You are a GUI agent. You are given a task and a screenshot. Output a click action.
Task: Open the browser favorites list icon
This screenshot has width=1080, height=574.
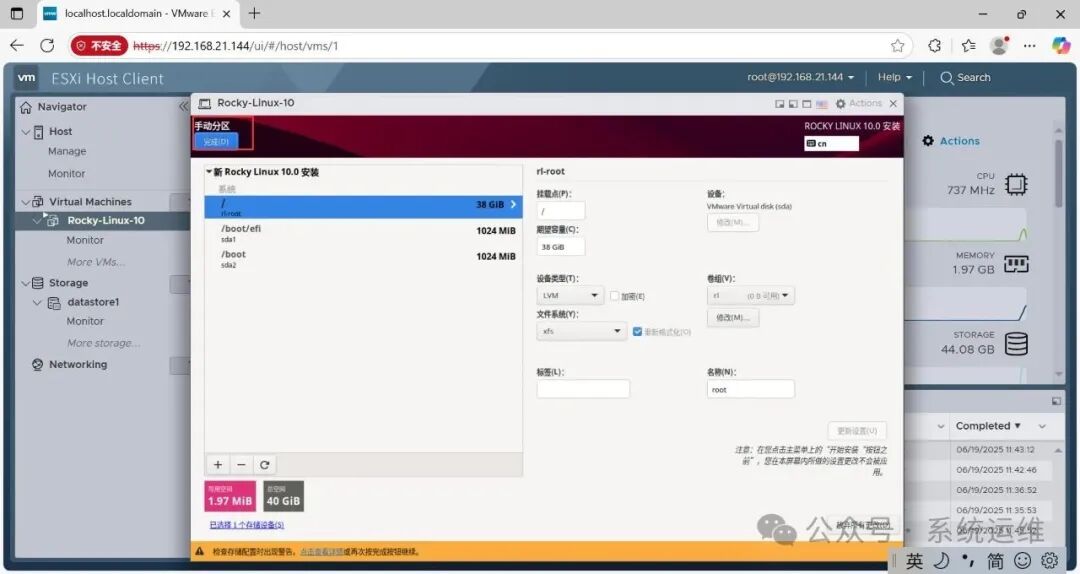pos(968,45)
